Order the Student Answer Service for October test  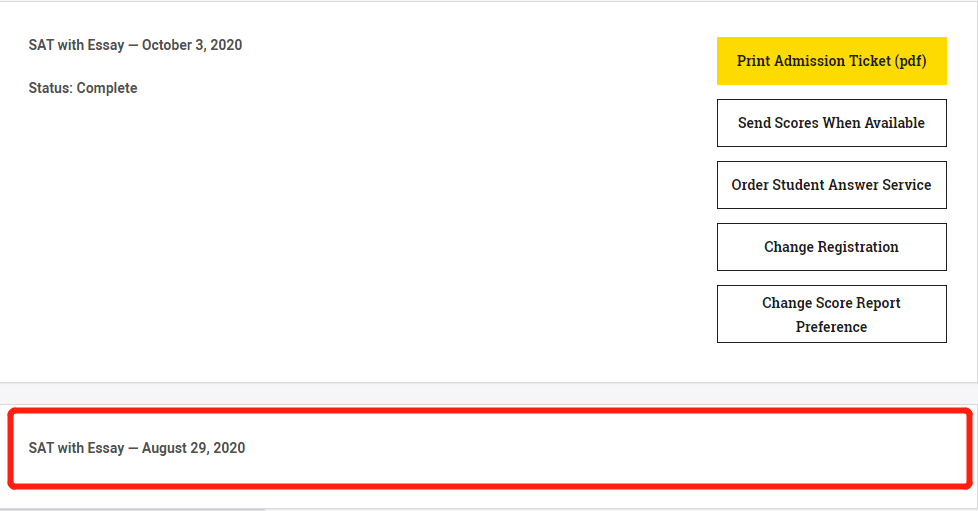click(831, 185)
